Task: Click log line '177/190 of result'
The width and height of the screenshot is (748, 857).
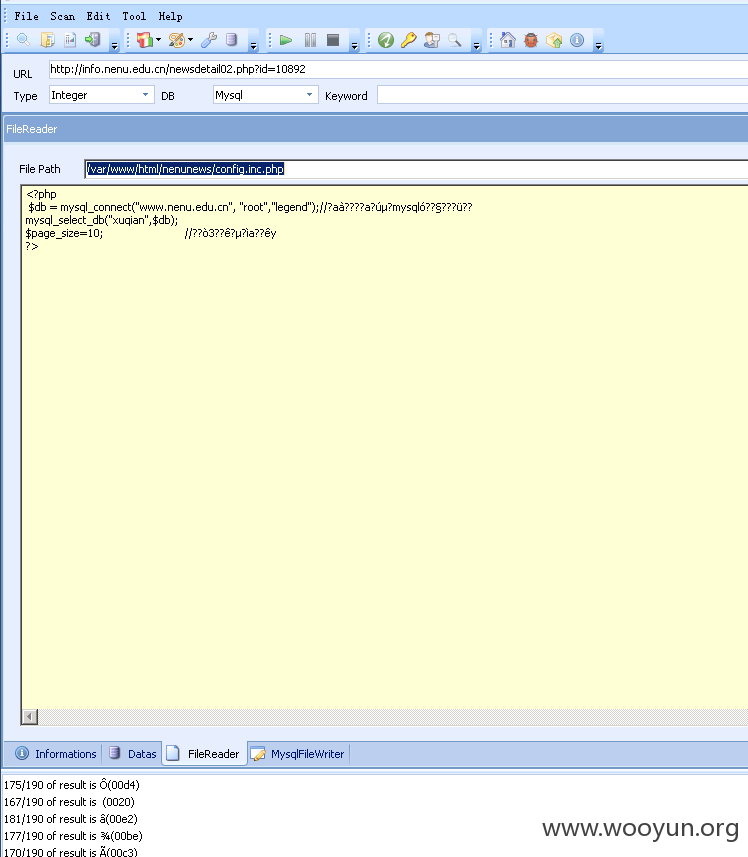Action: coord(73,836)
